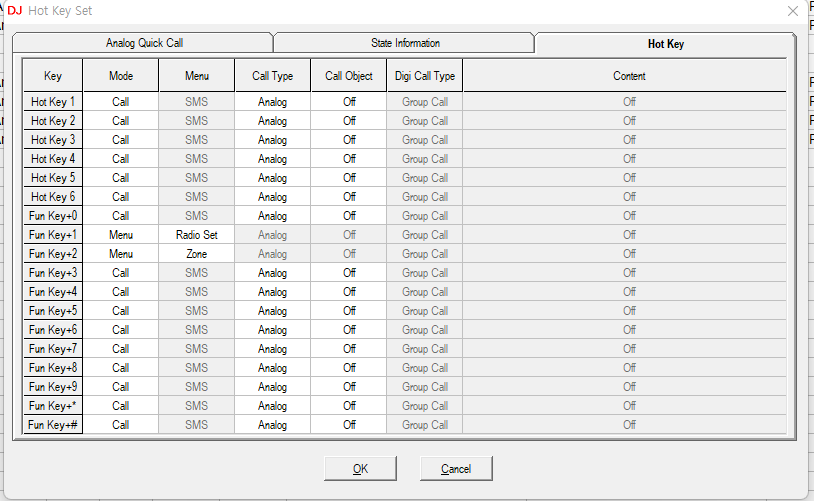Select the Fun Key+6 row label

click(x=53, y=330)
